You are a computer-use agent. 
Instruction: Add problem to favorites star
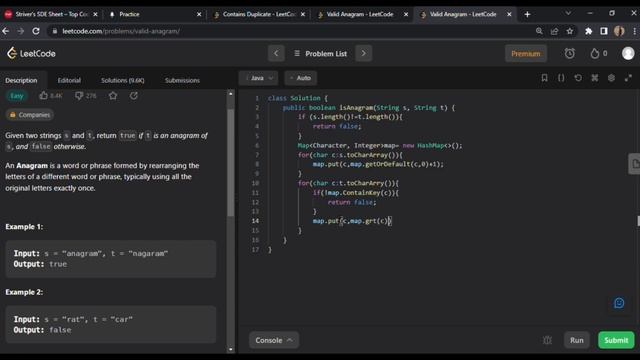point(113,96)
